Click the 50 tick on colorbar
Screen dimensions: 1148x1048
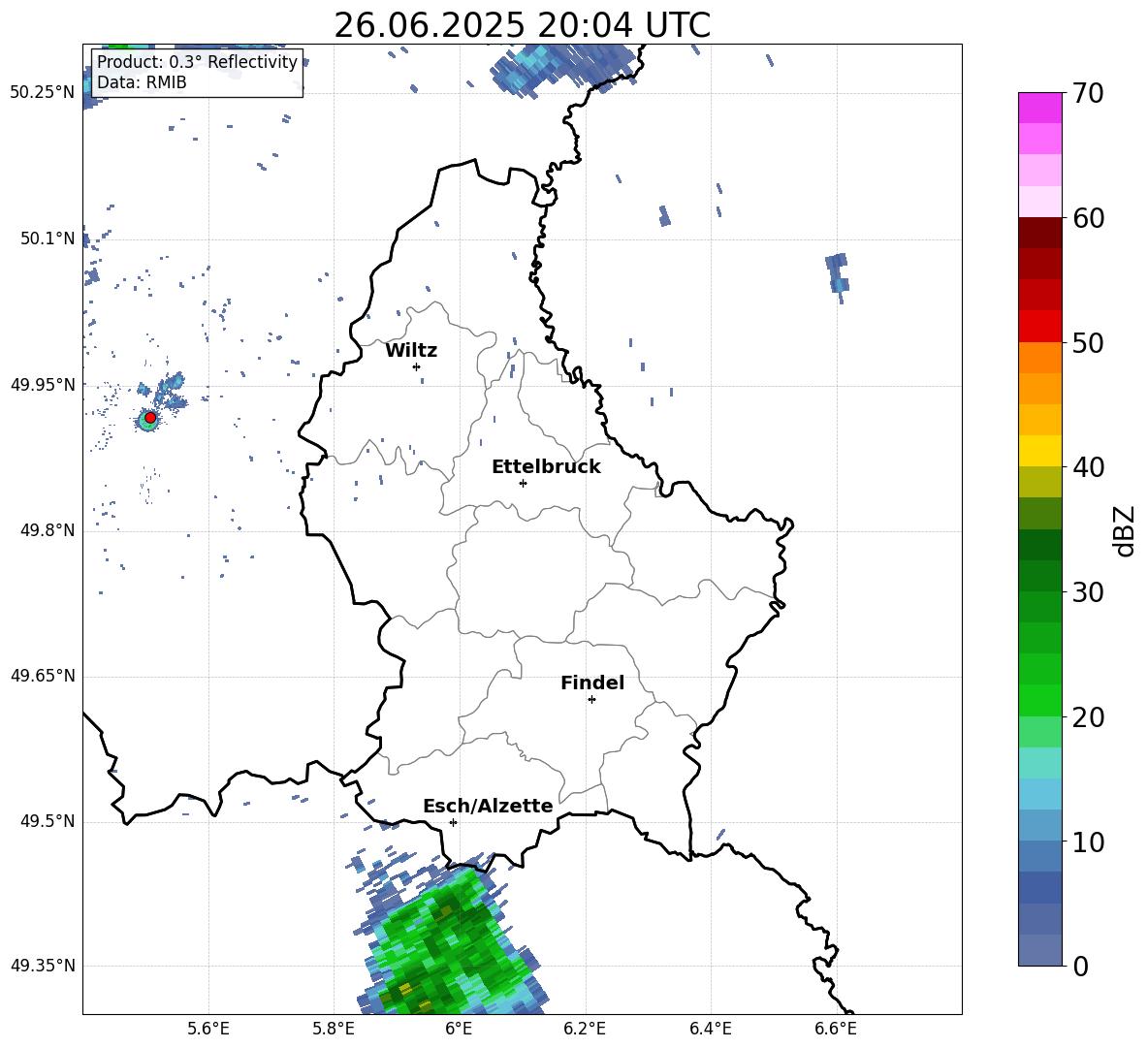tap(1088, 343)
